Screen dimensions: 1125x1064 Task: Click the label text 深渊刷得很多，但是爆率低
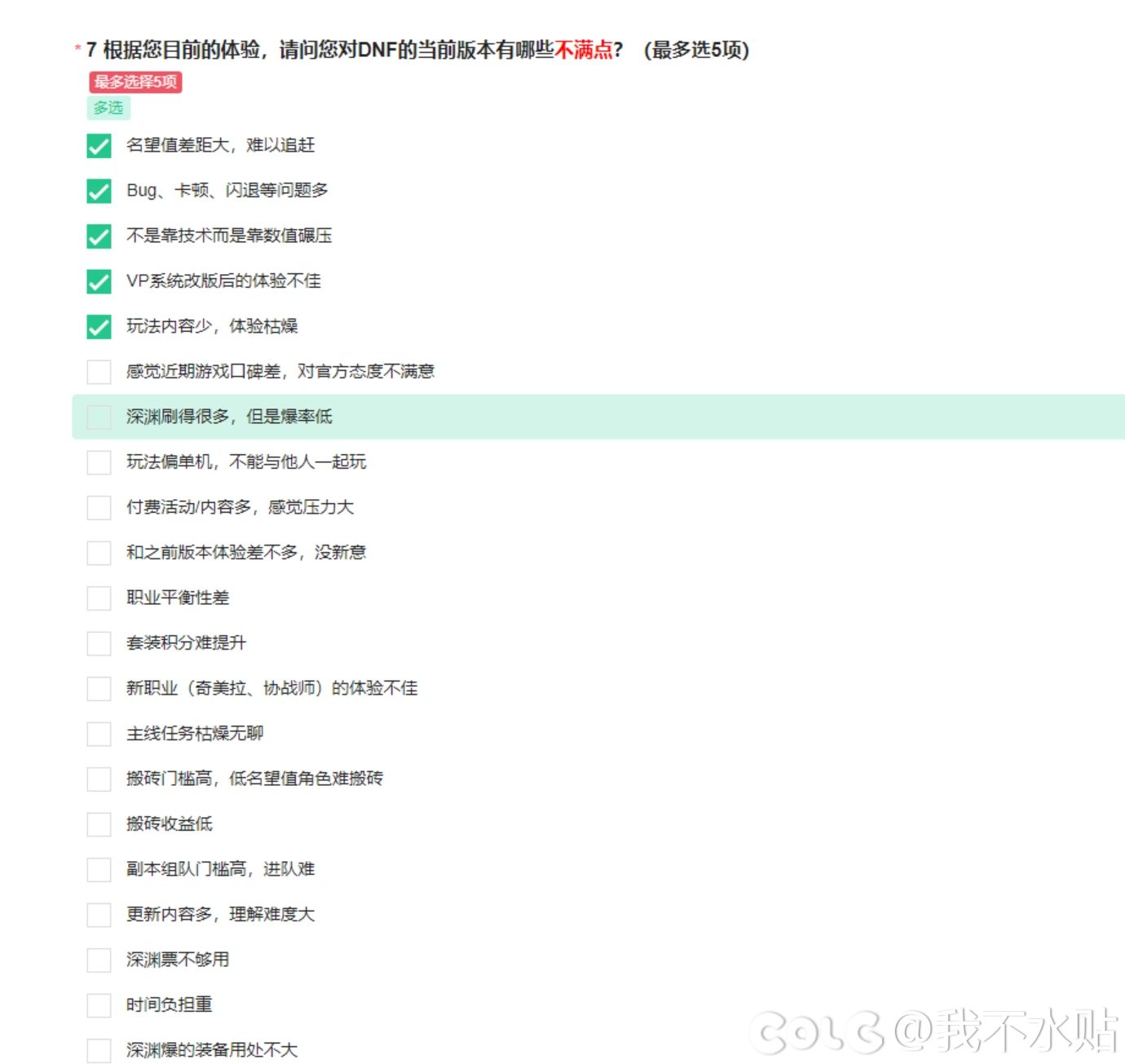click(x=229, y=417)
